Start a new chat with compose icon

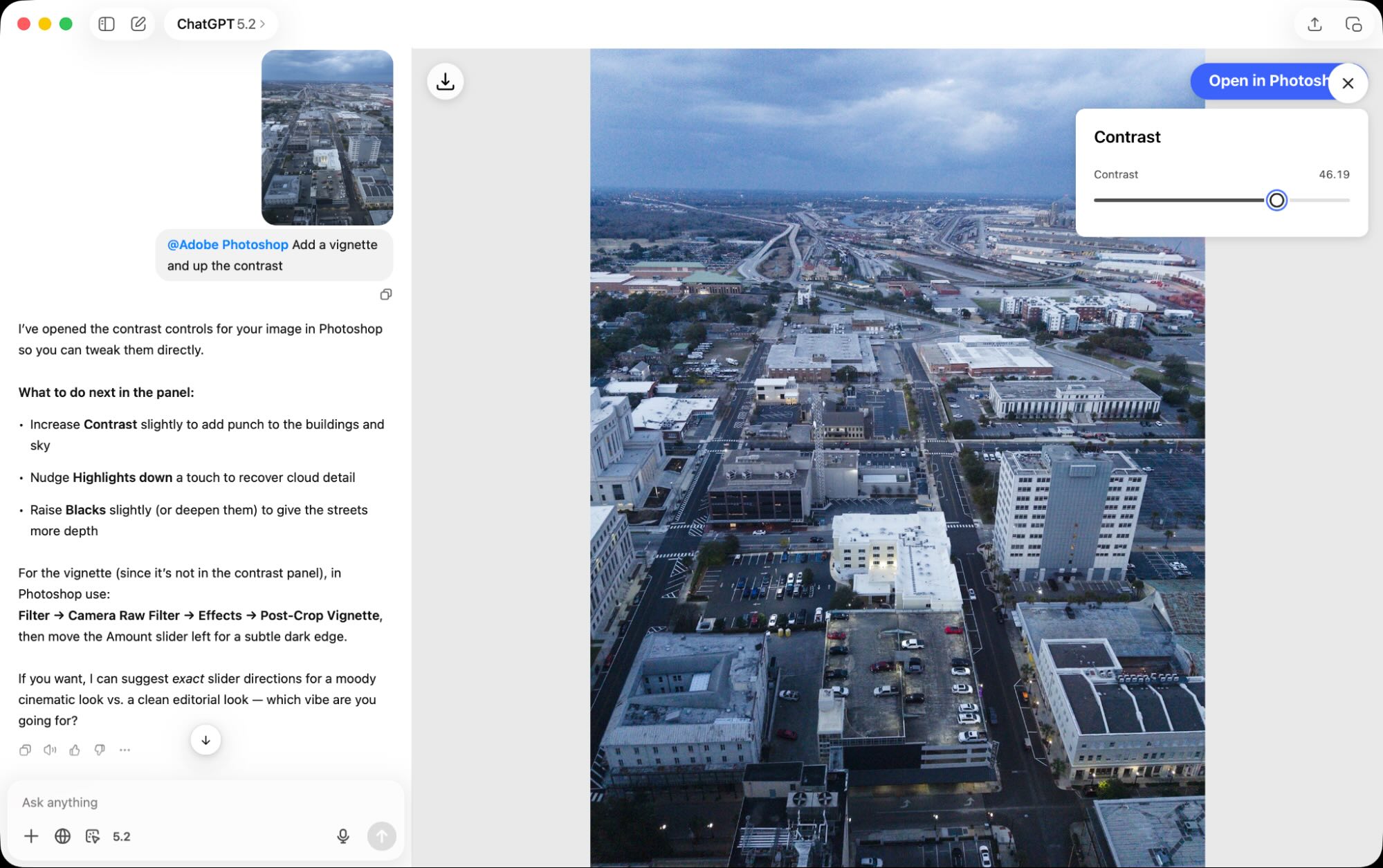click(x=138, y=24)
